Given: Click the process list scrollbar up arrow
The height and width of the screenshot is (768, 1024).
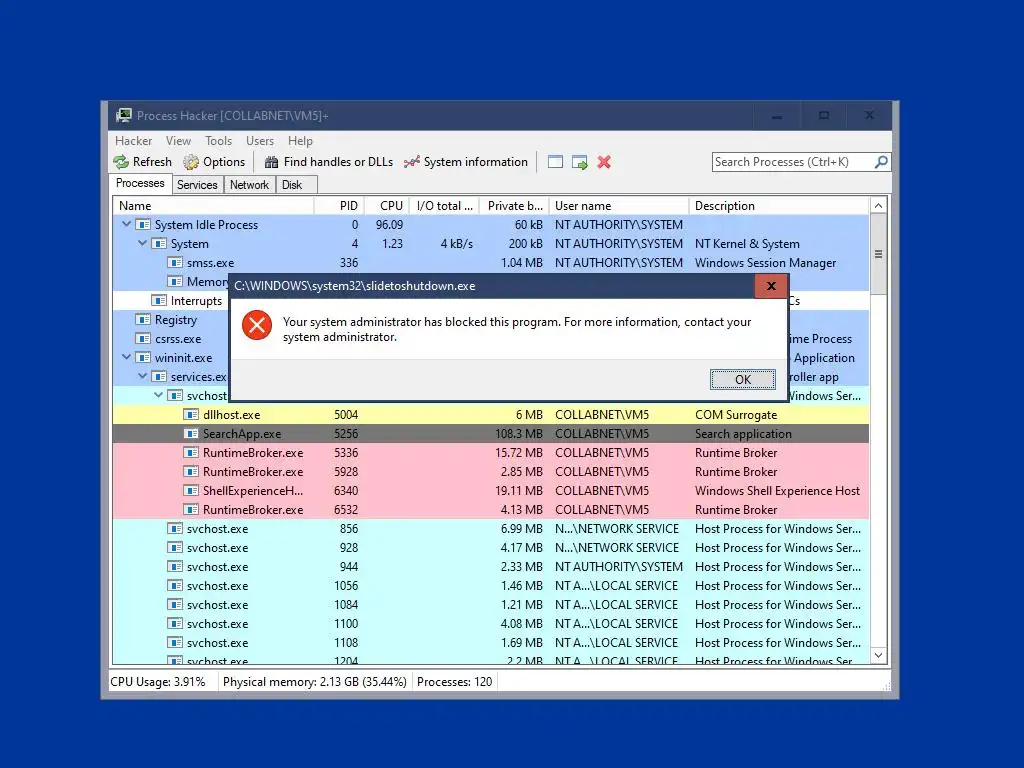Looking at the screenshot, I should tap(878, 206).
